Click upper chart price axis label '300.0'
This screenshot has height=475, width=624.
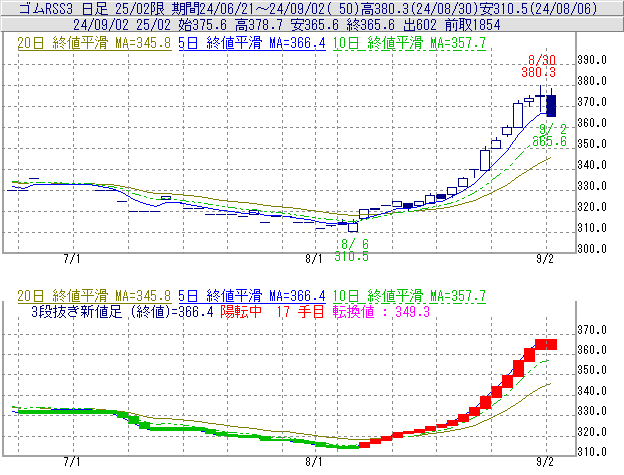coord(592,249)
